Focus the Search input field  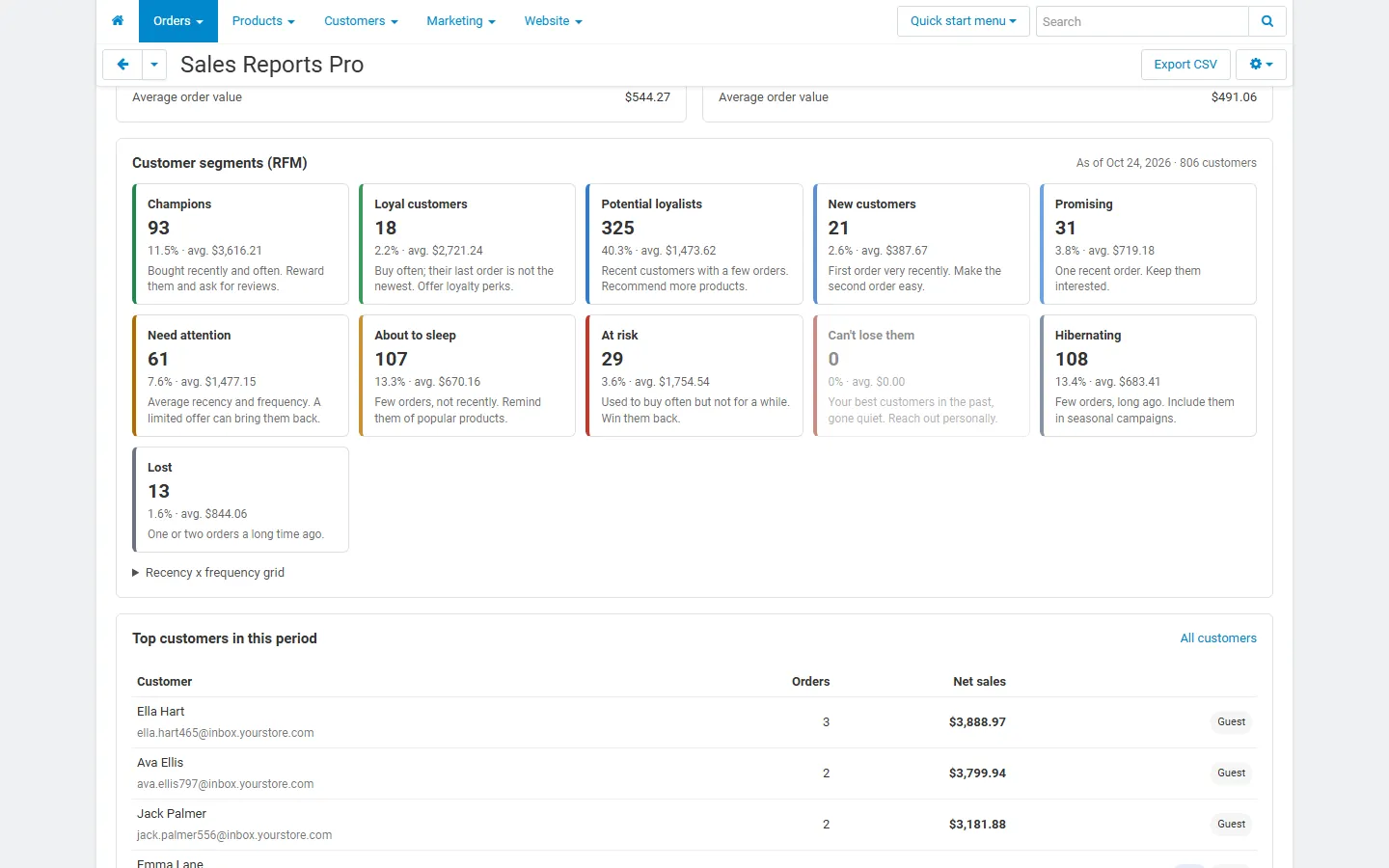(x=1142, y=21)
